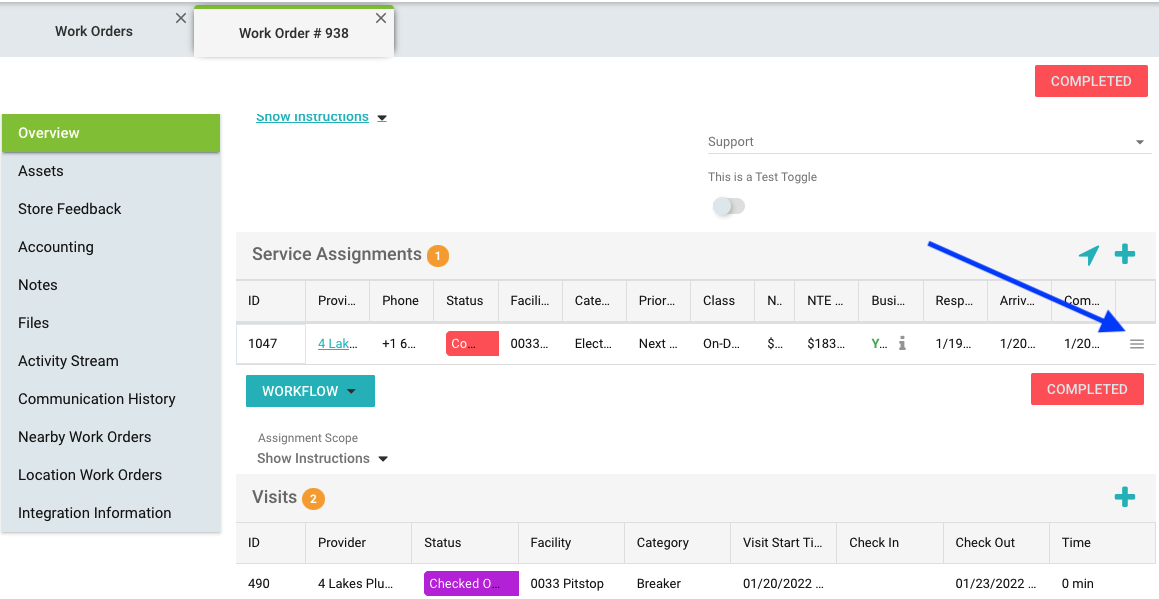Open Store Feedback in the sidebar

(x=70, y=209)
